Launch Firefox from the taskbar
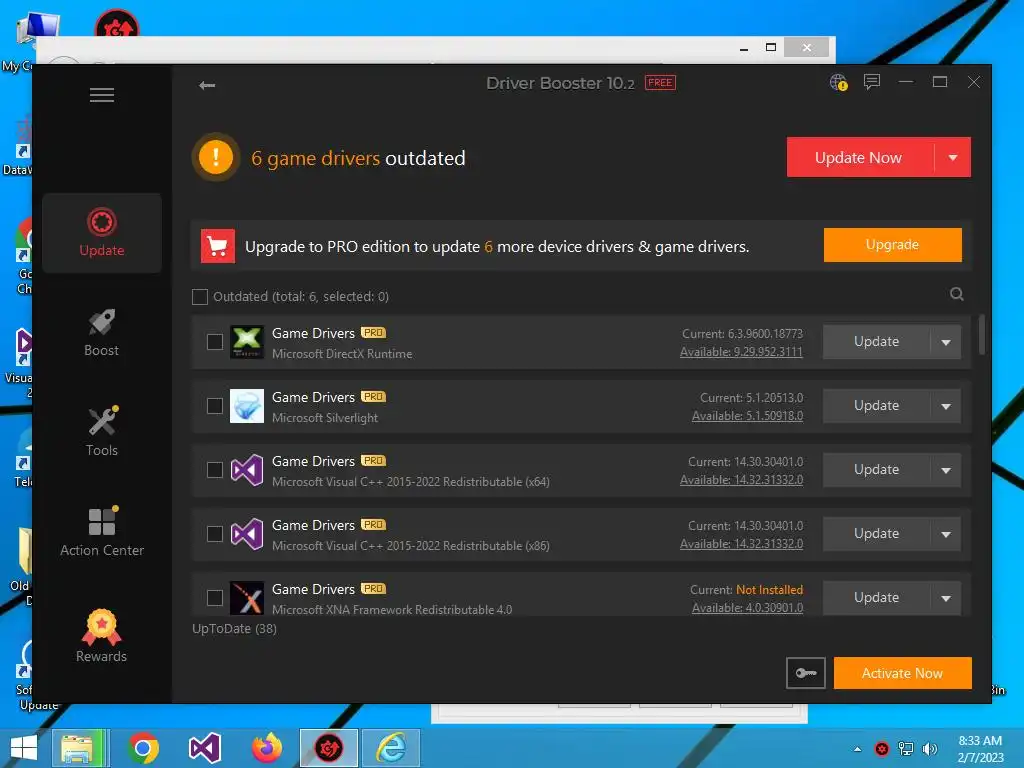Viewport: 1024px width, 768px height. (266, 748)
